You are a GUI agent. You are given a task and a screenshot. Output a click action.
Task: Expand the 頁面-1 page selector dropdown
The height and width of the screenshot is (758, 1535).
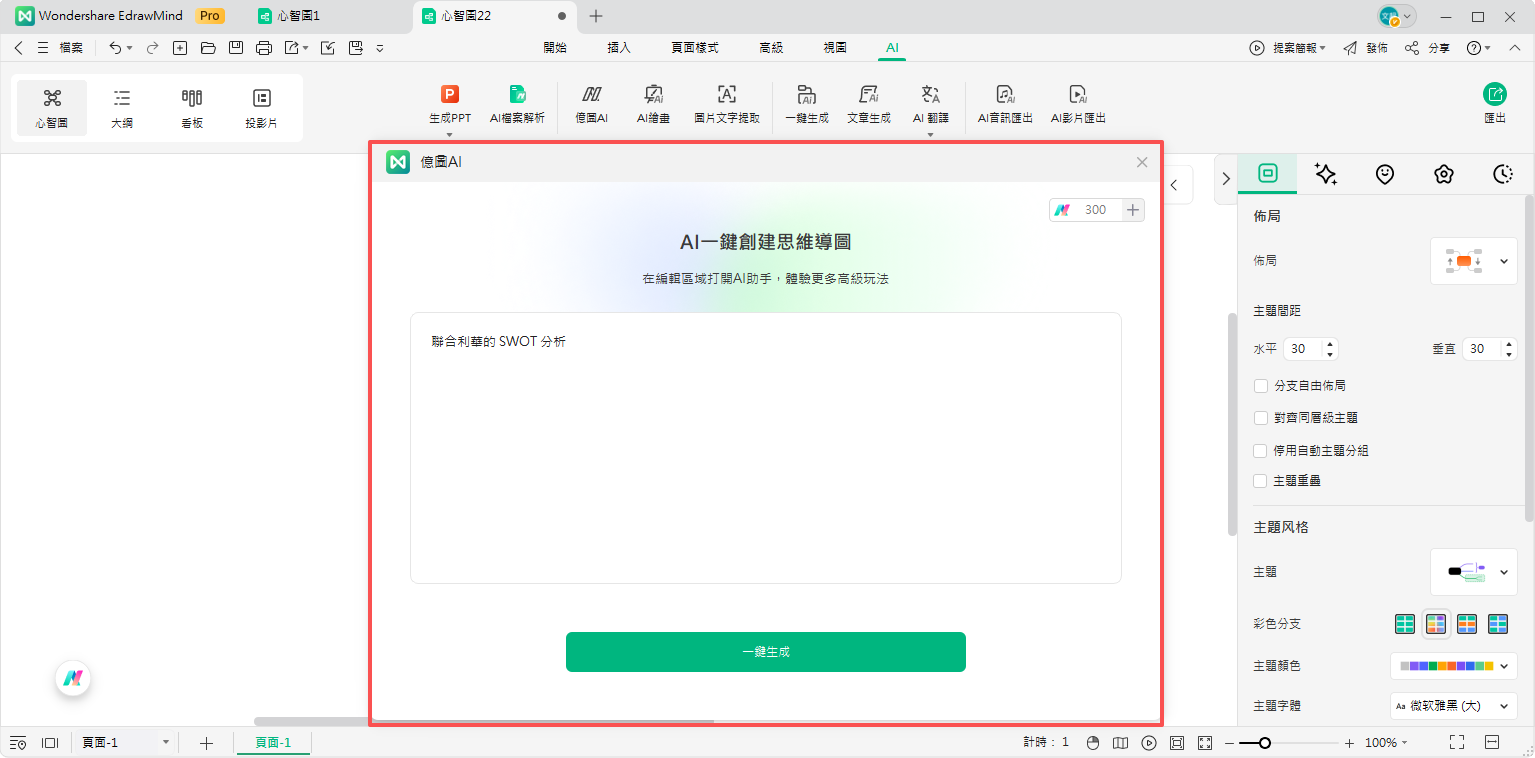(165, 742)
